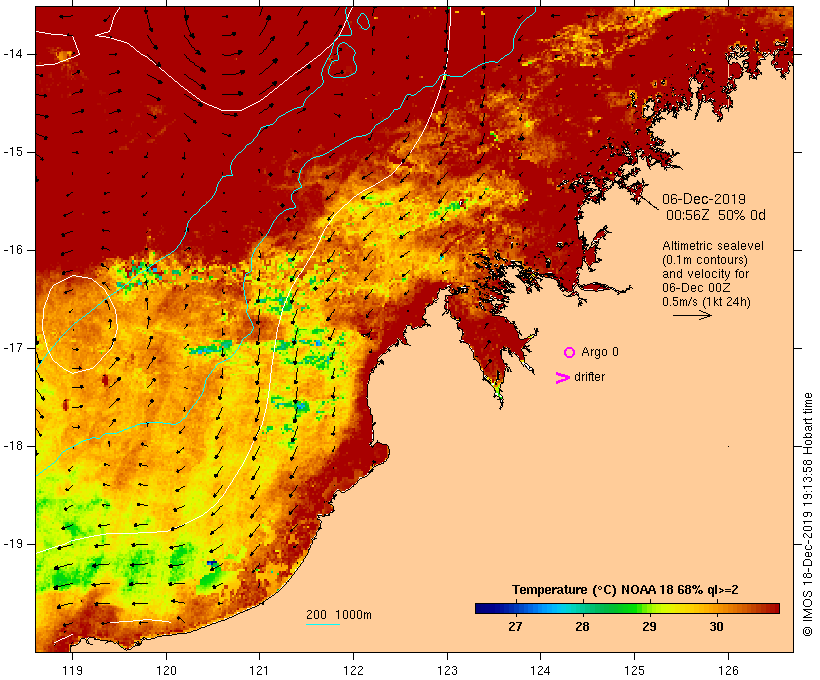
Task: Click the magenta drifter arrow legend symbol
Action: click(x=563, y=378)
